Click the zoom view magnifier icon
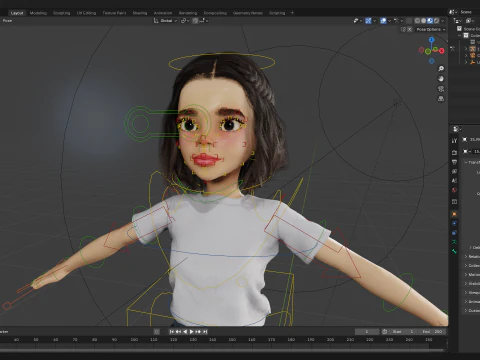The width and height of the screenshot is (480, 360). [441, 69]
